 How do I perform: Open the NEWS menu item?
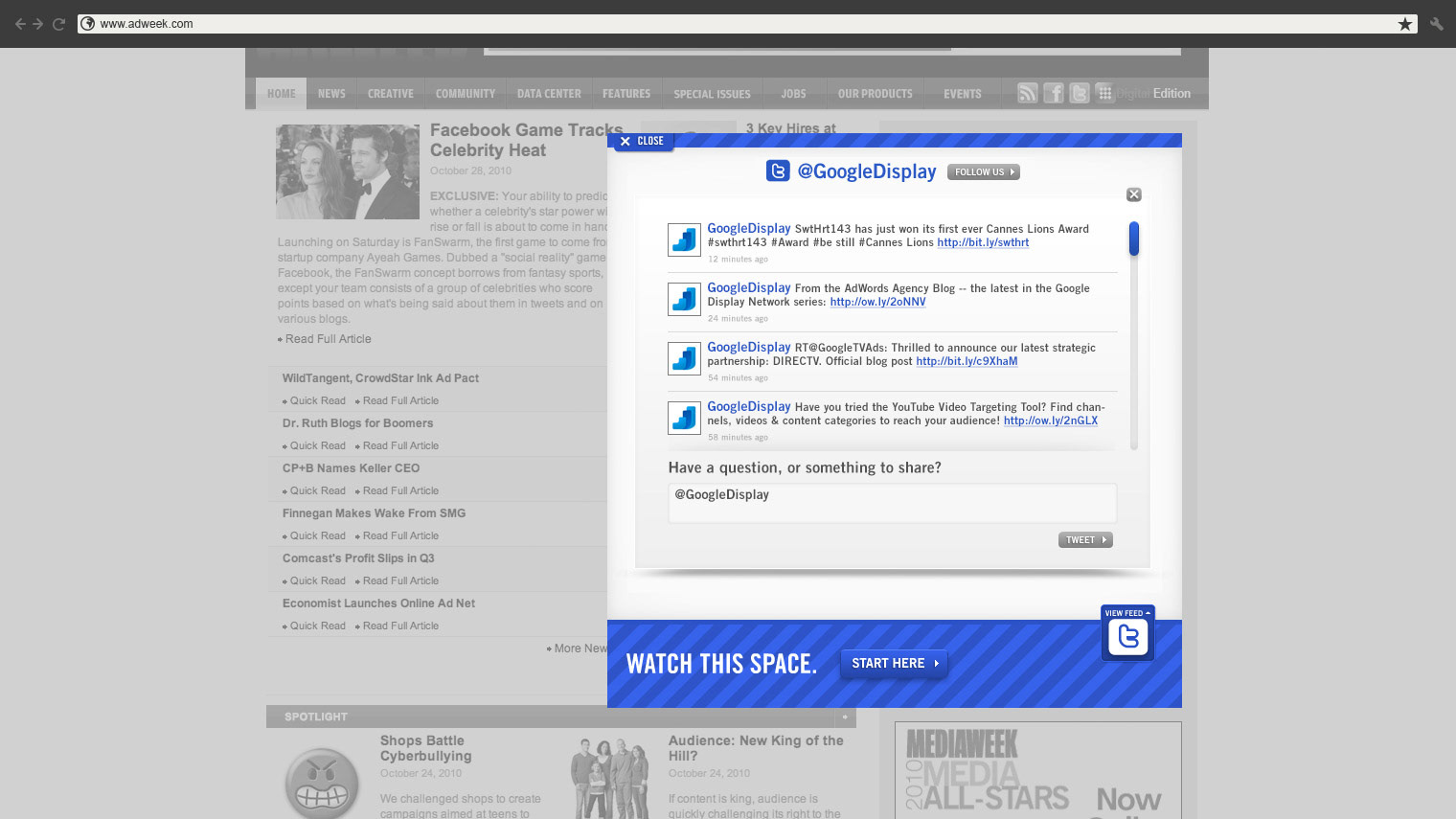(x=331, y=94)
